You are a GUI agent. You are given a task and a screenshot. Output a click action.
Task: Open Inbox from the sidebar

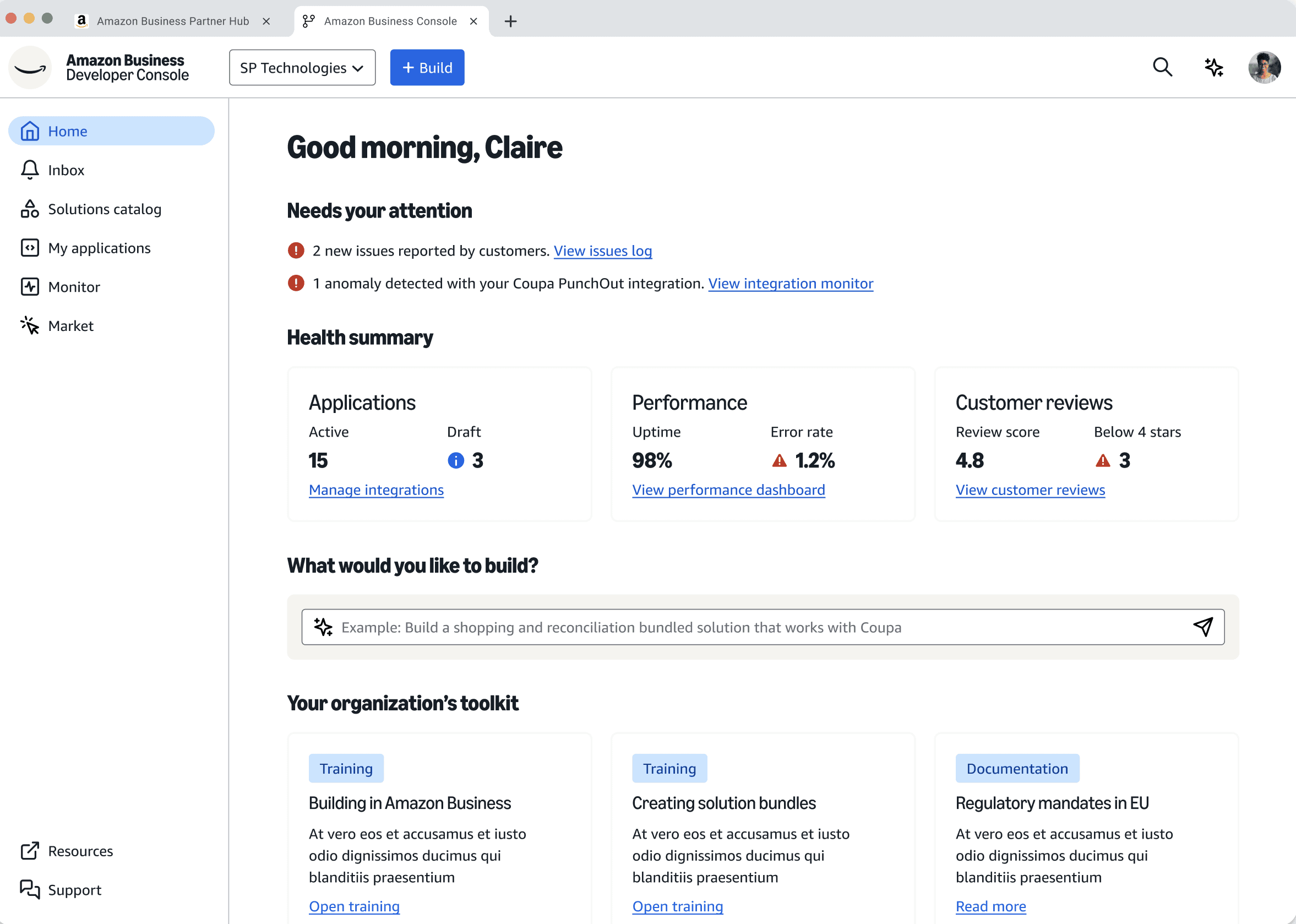click(x=66, y=170)
